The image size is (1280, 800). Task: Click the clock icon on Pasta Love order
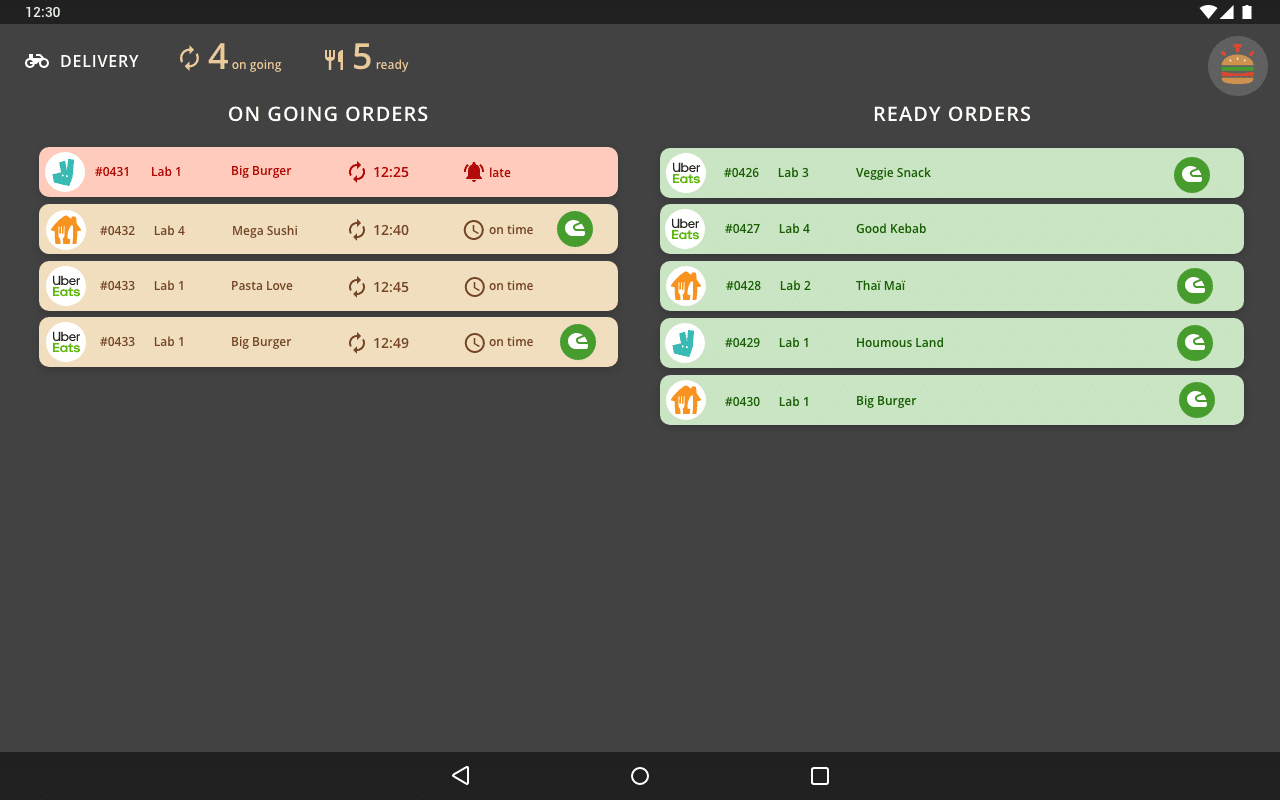pyautogui.click(x=474, y=287)
